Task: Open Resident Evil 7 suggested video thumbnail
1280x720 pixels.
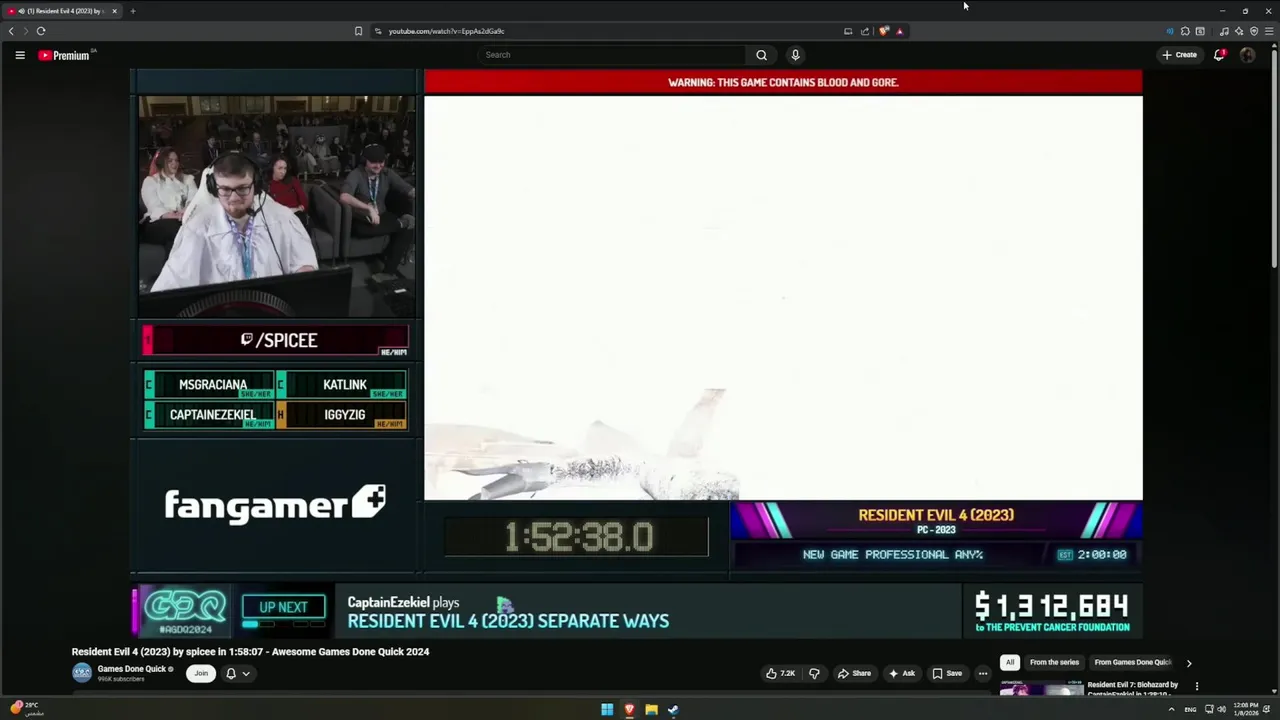Action: click(x=1041, y=688)
